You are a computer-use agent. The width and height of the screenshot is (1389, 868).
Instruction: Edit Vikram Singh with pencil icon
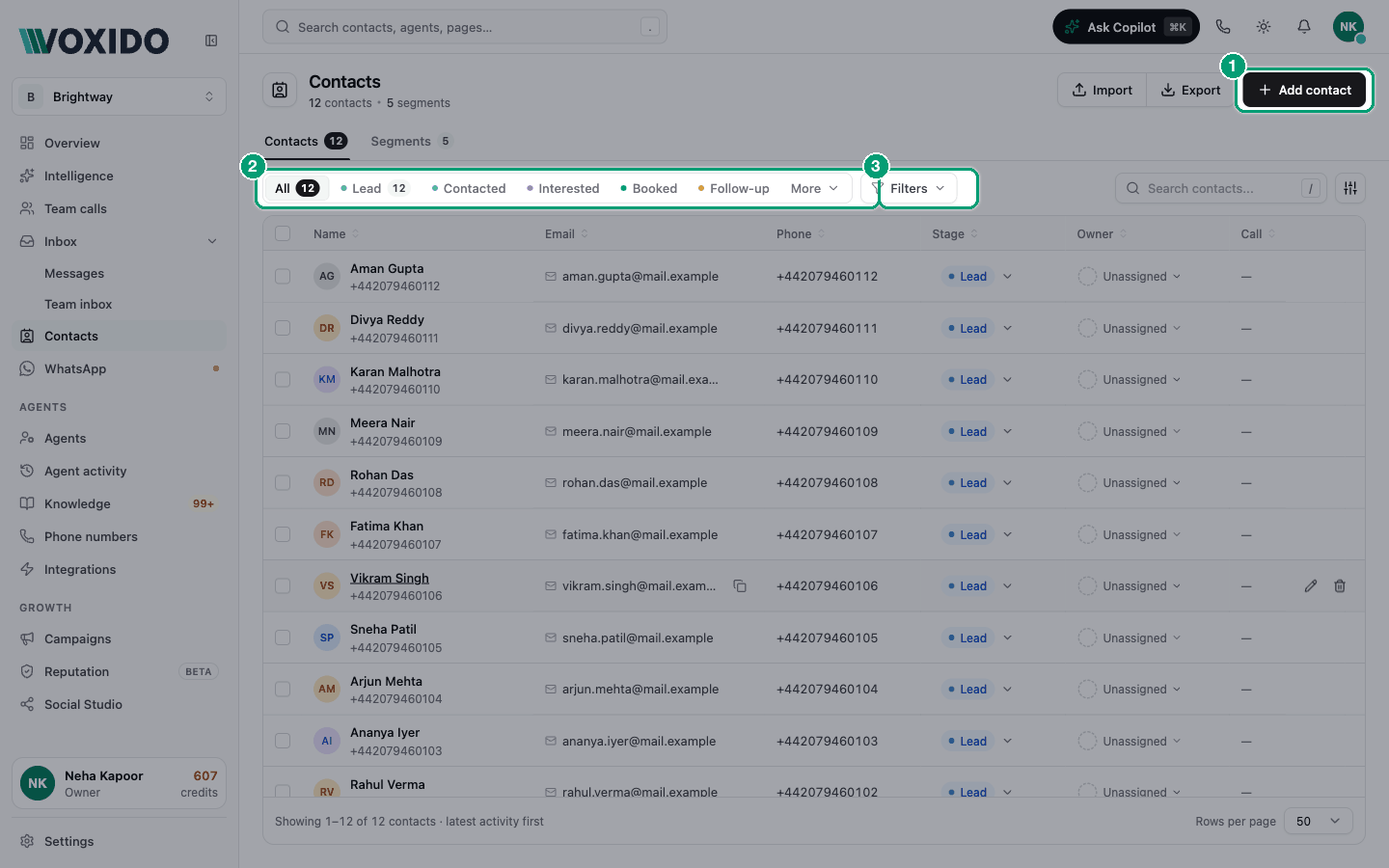click(1311, 585)
